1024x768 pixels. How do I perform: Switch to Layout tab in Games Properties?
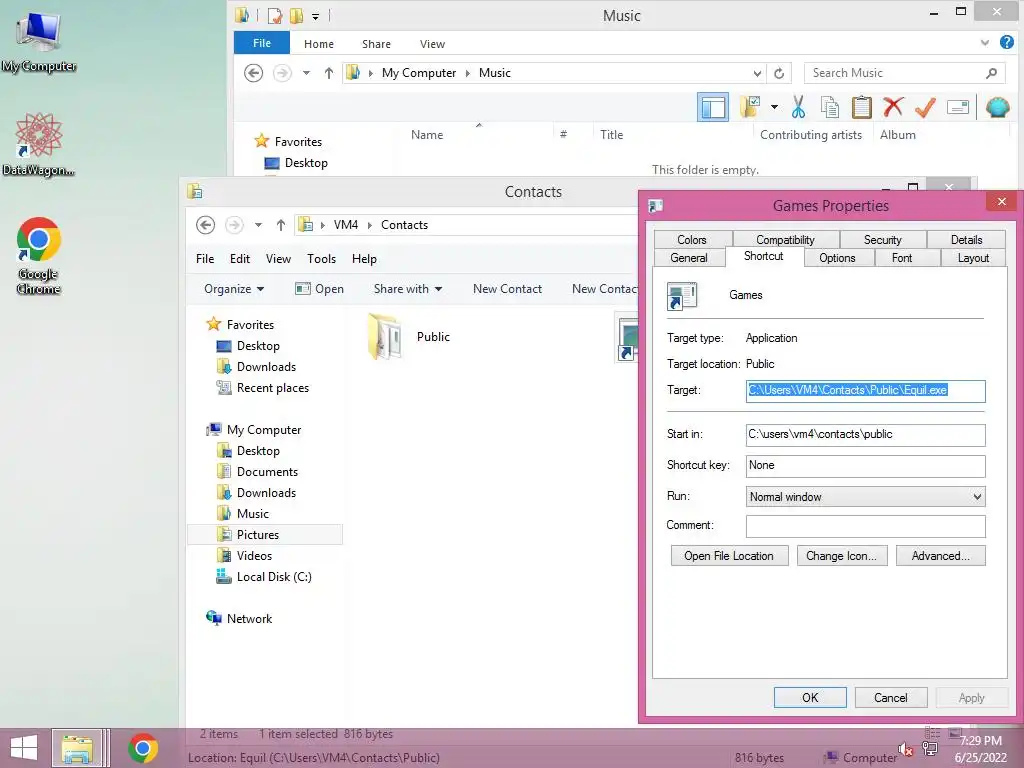[973, 258]
